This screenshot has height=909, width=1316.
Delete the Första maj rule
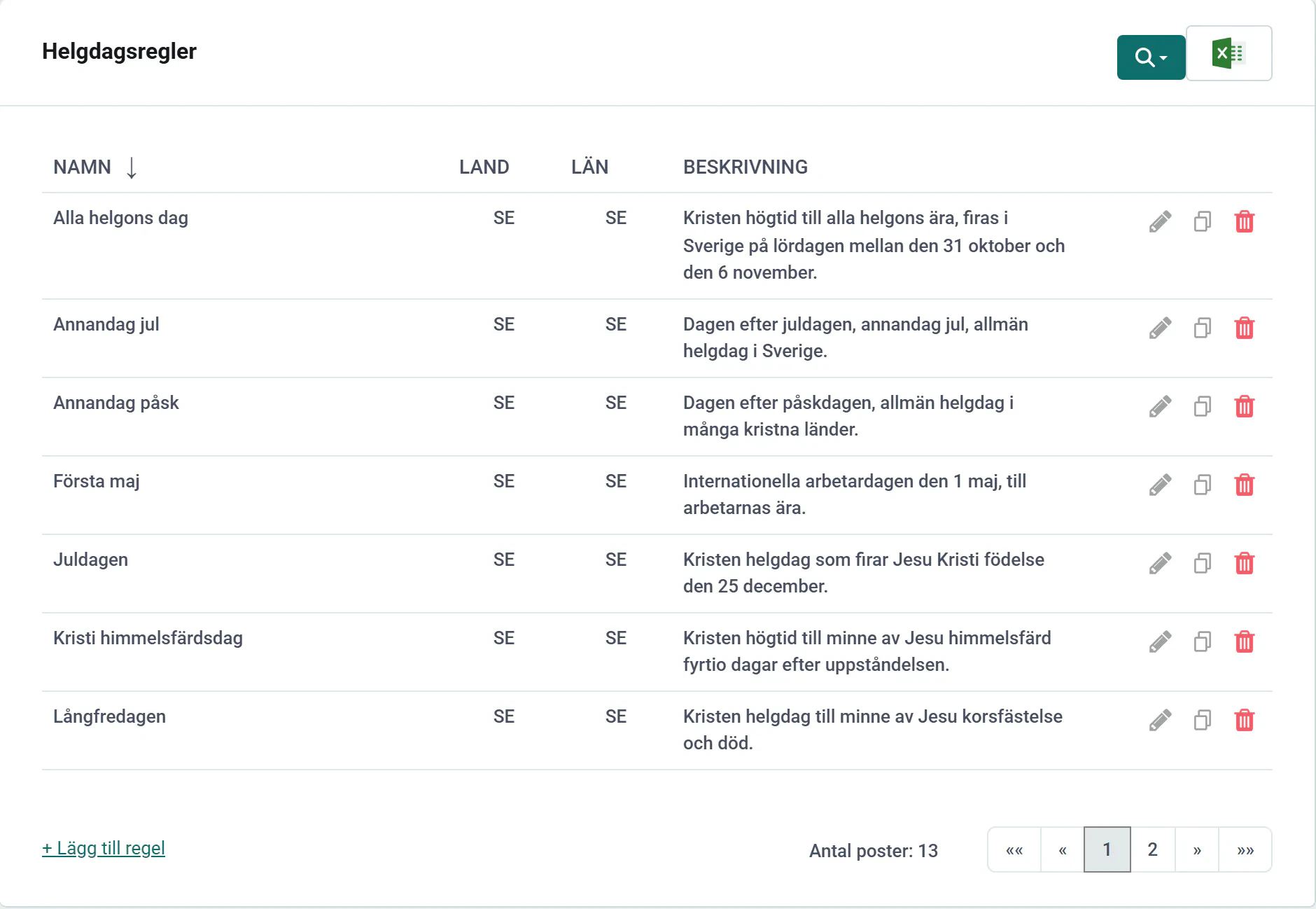point(1245,485)
